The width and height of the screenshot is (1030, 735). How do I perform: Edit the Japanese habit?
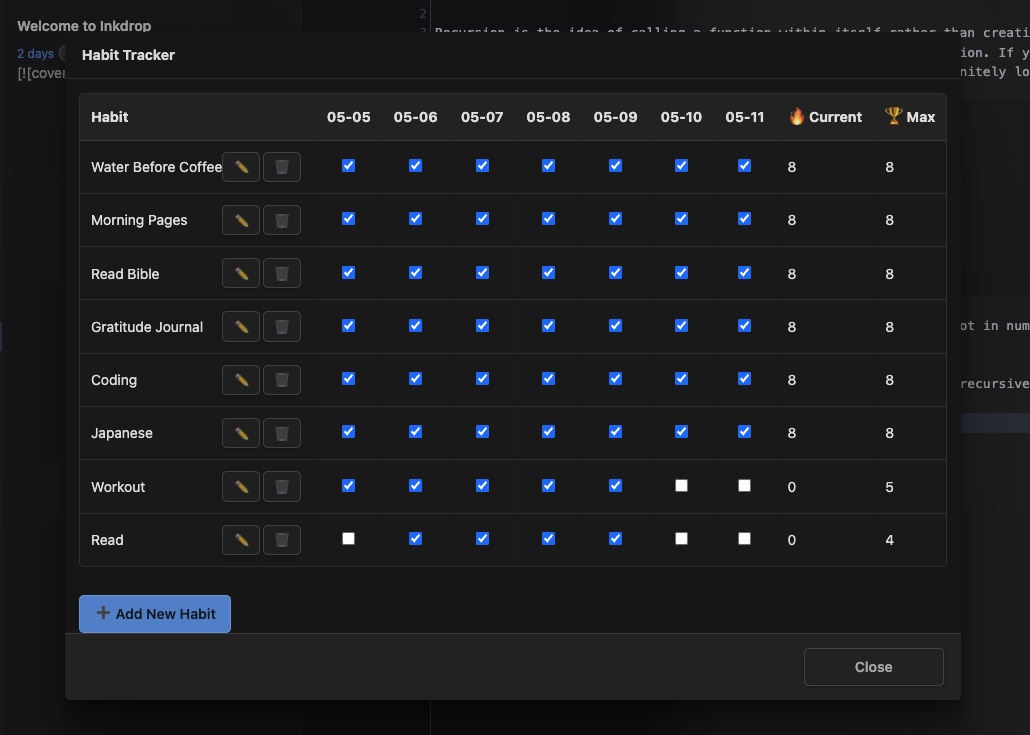pos(241,433)
